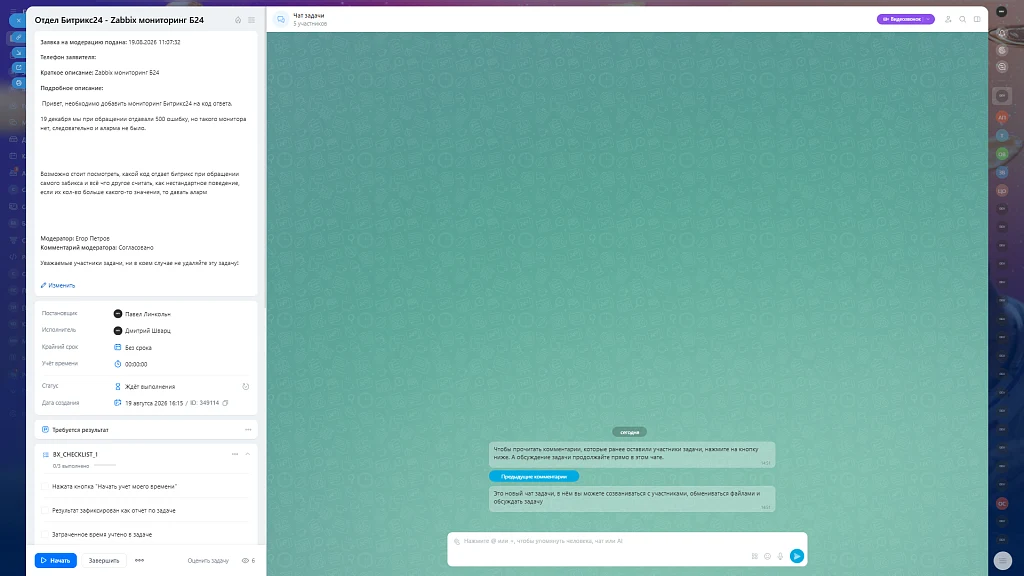Search in task chat with magnifier icon
The height and width of the screenshot is (576, 1024).
pos(963,20)
